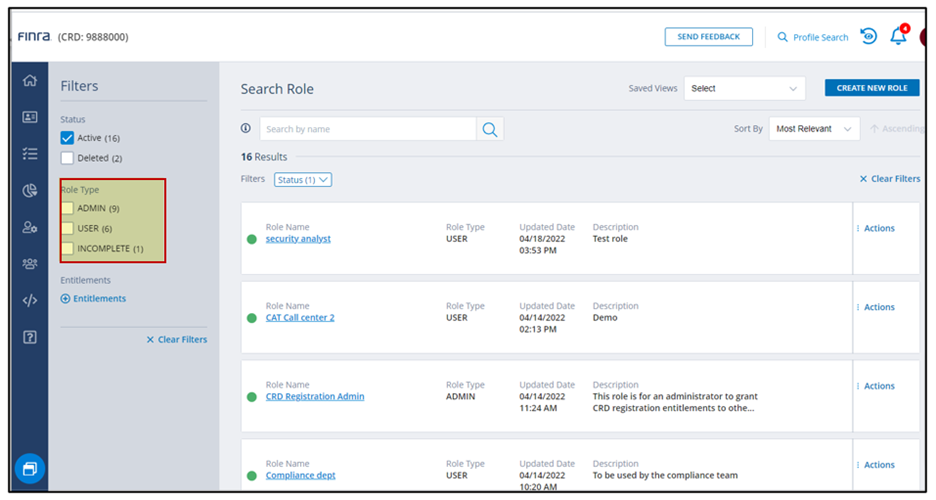Check the Deleted status checkbox

[68, 158]
